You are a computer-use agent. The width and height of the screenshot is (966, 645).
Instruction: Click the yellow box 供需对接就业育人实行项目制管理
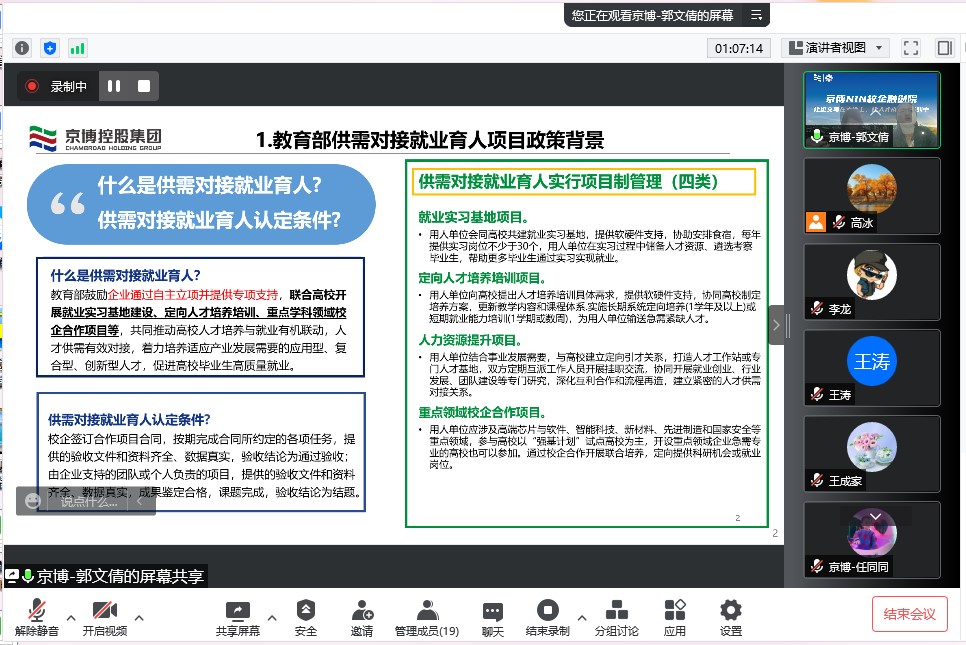583,182
